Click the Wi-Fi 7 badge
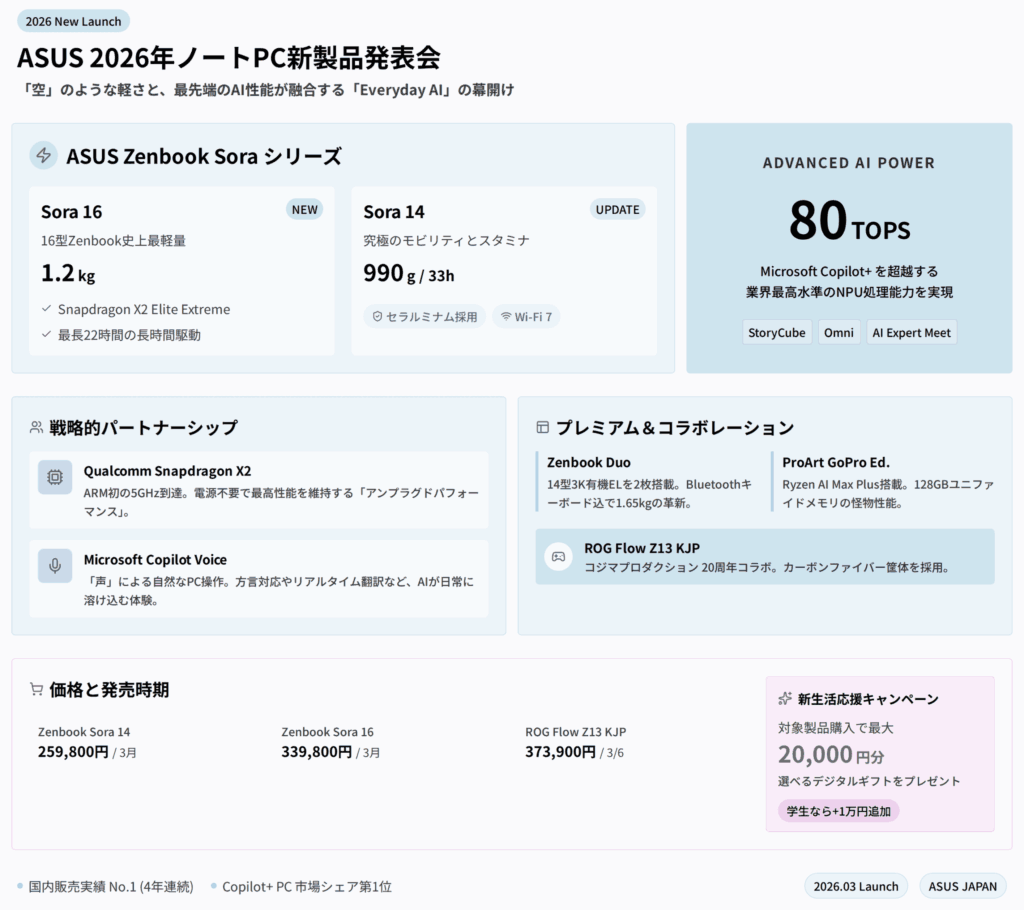Viewport: 1024px width, 910px height. point(526,316)
